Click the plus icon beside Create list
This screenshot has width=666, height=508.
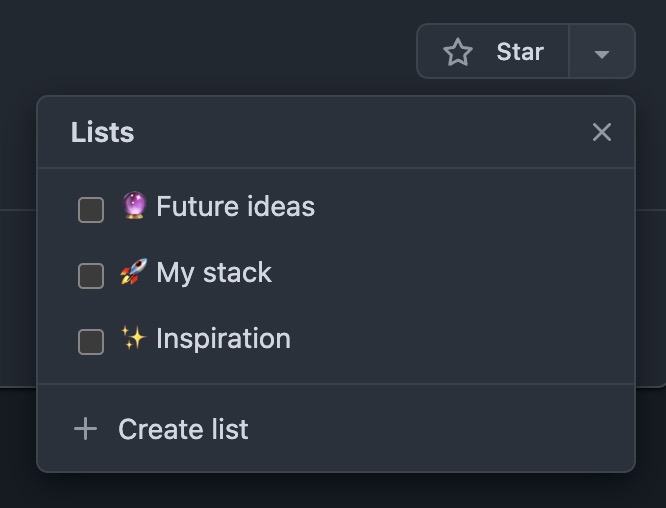click(x=86, y=429)
